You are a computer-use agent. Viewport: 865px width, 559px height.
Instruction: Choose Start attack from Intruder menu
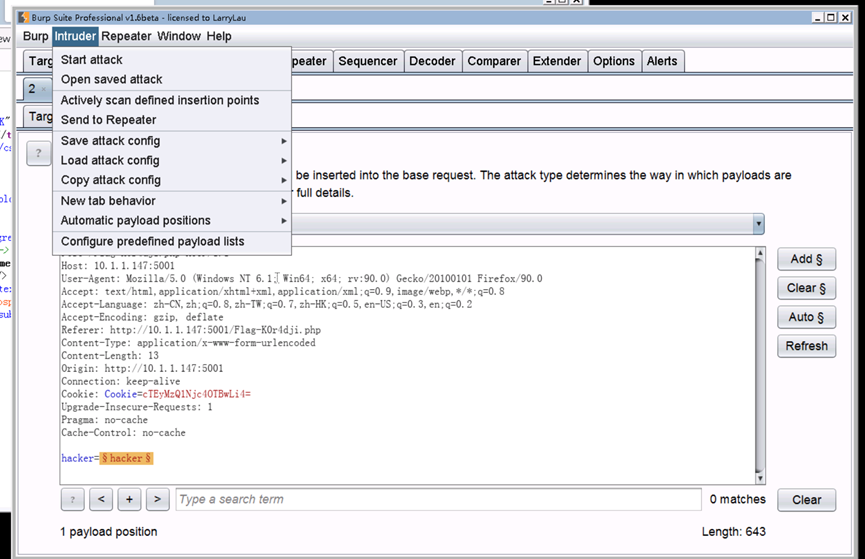[172, 60]
